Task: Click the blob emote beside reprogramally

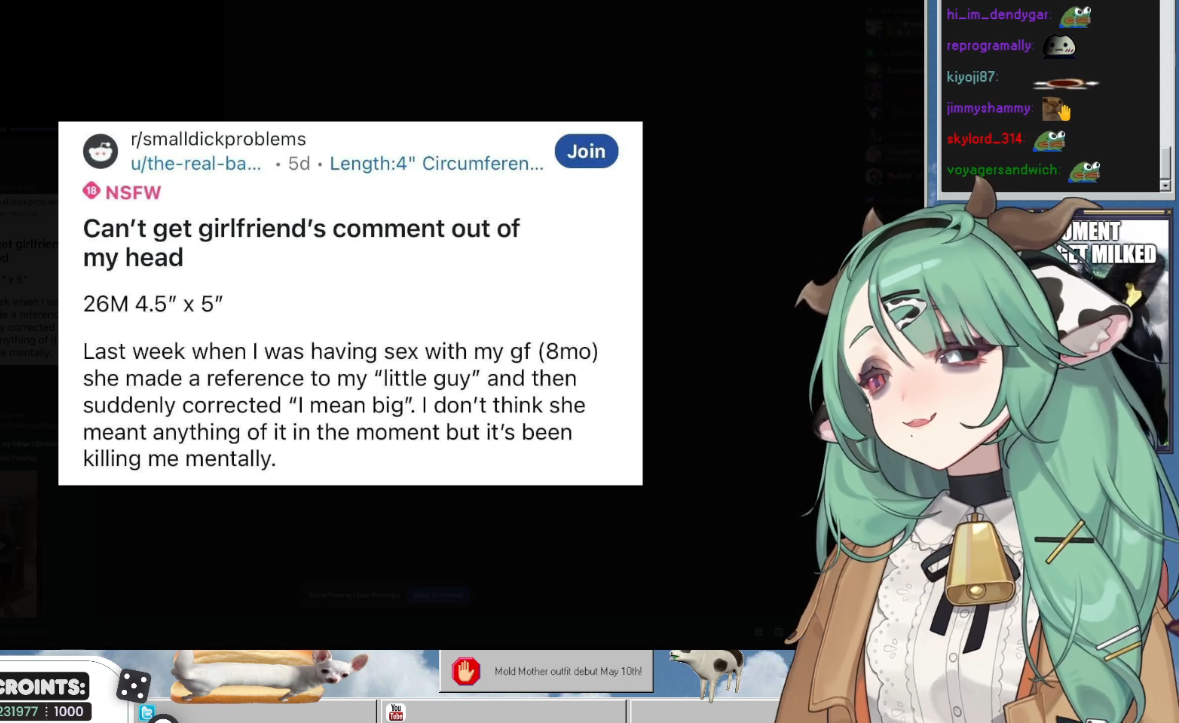Action: pos(1059,47)
